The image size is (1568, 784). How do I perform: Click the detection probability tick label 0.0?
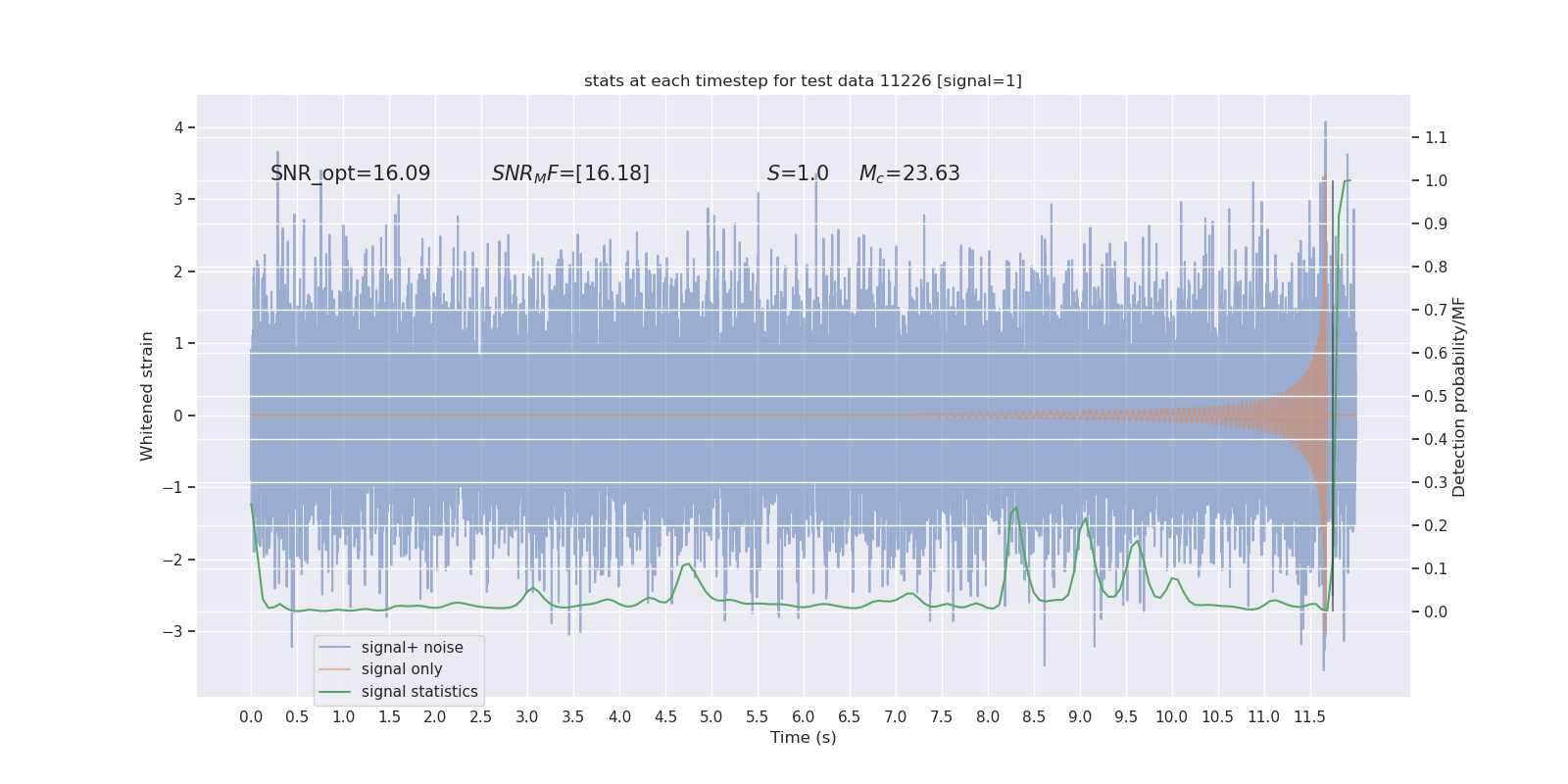click(1436, 612)
